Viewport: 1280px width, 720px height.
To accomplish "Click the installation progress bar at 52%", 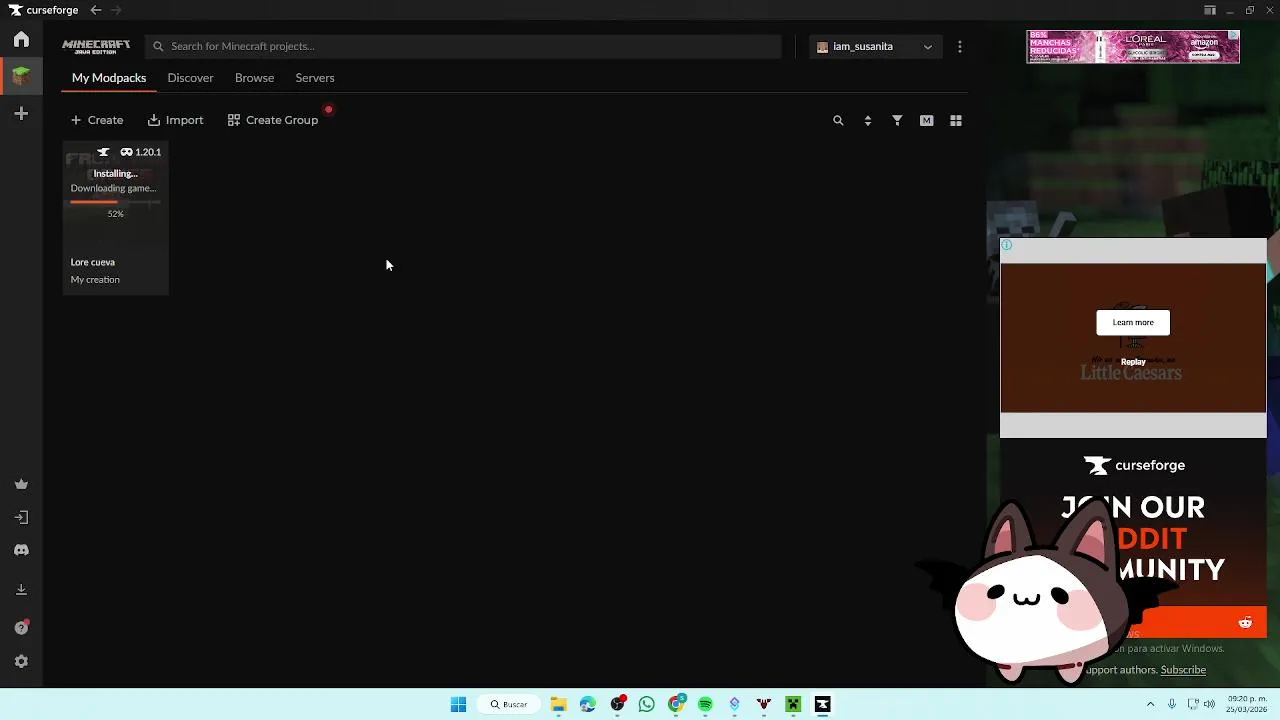I will point(115,202).
